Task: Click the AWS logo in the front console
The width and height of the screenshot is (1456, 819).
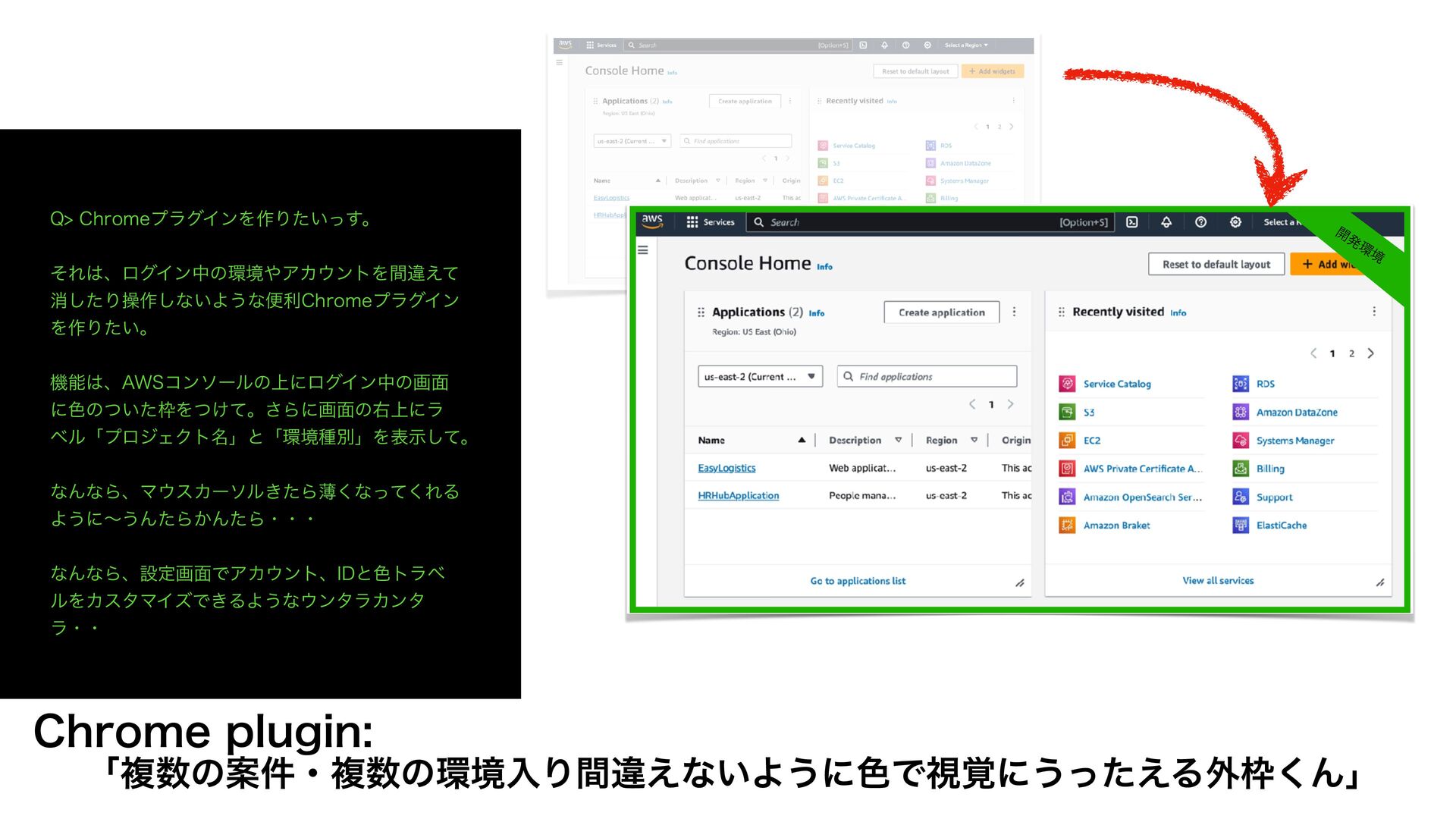Action: click(652, 221)
